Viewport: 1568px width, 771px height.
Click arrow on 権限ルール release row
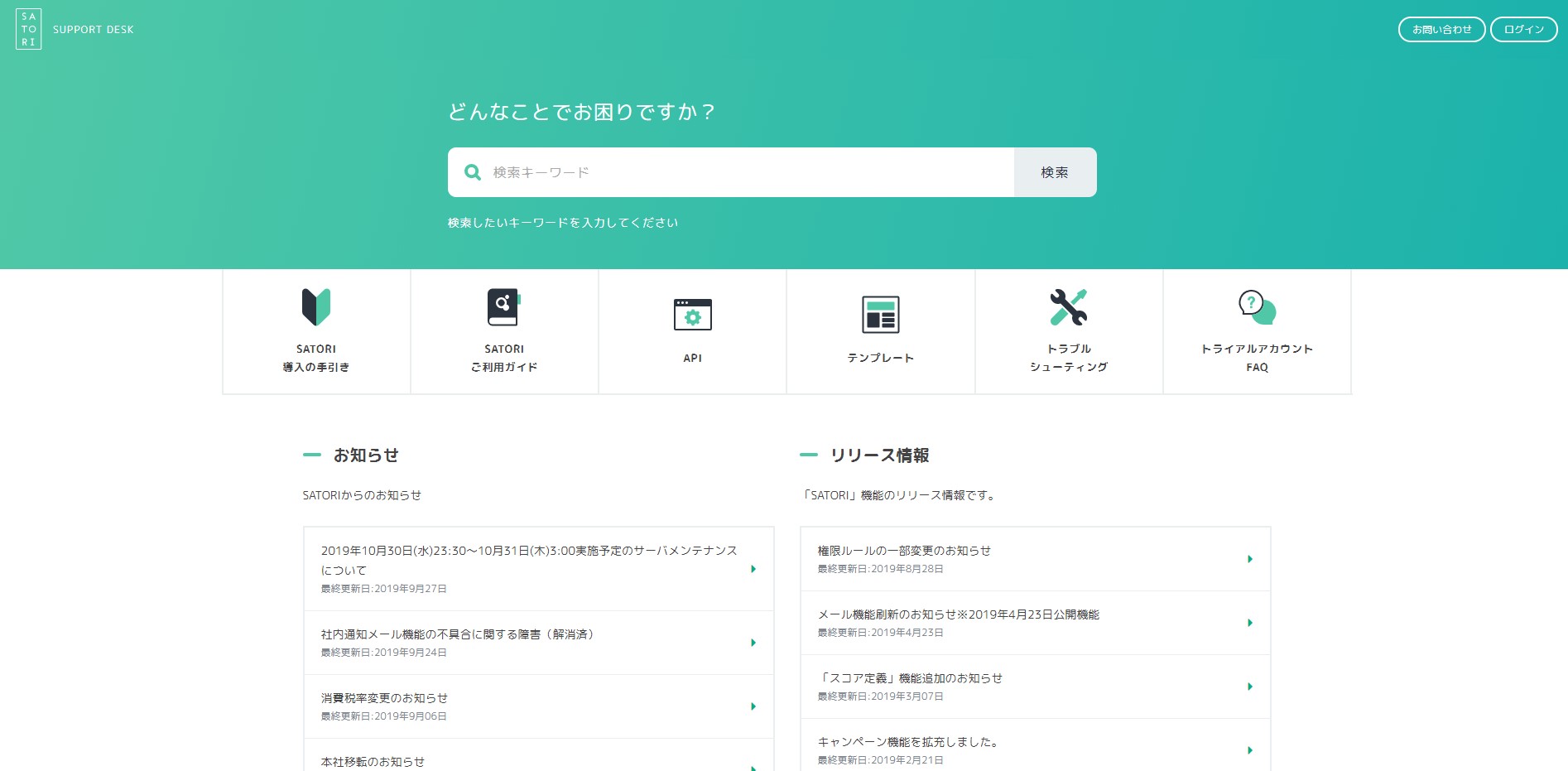(1250, 559)
